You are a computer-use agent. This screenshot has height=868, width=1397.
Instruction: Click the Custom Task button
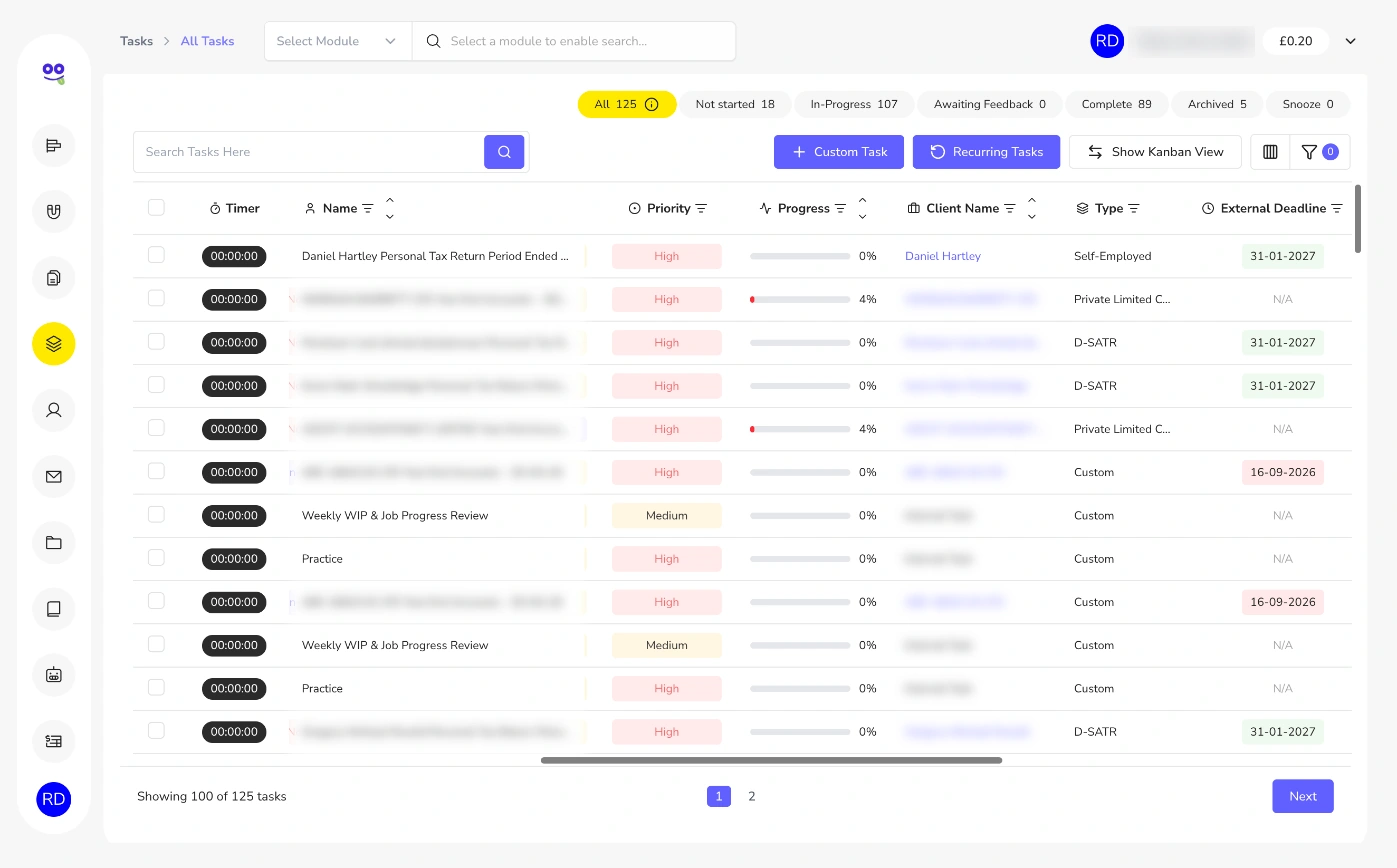pyautogui.click(x=839, y=152)
